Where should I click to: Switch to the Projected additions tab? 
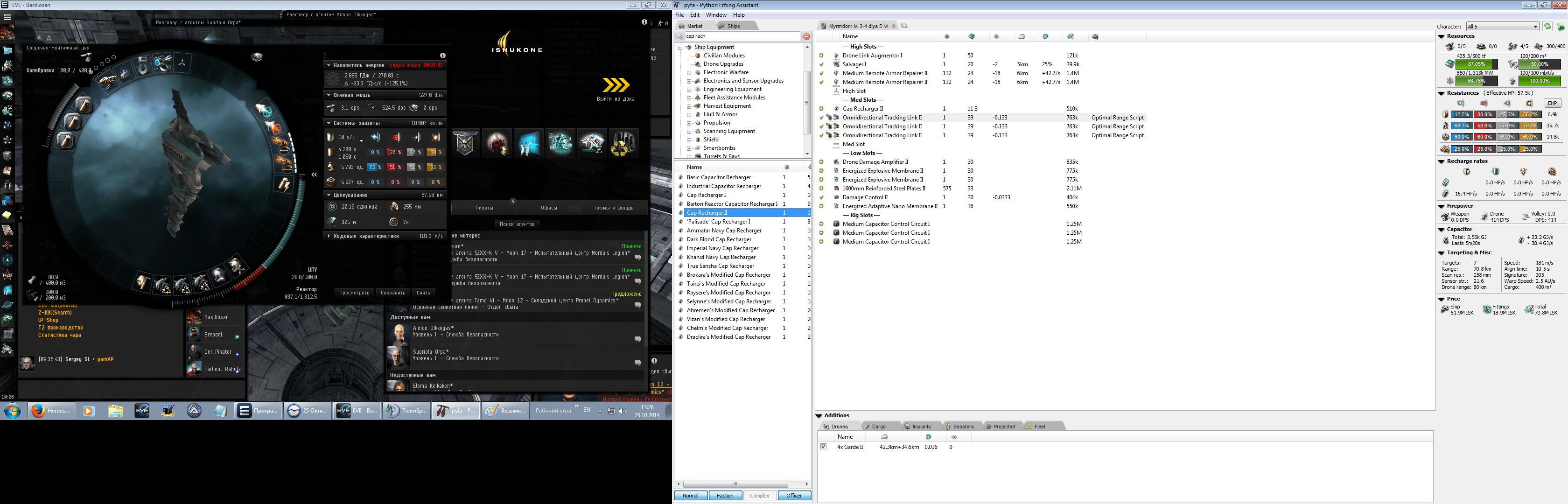(x=1004, y=427)
